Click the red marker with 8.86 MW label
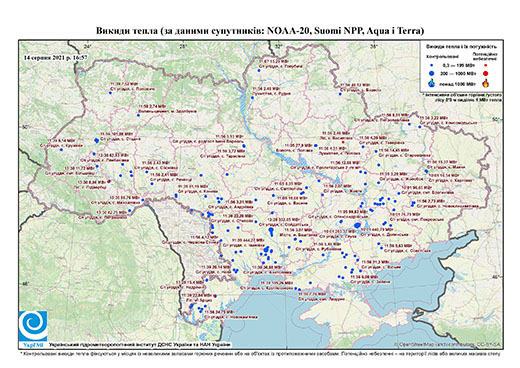The width and height of the screenshot is (520, 368). [x=109, y=181]
